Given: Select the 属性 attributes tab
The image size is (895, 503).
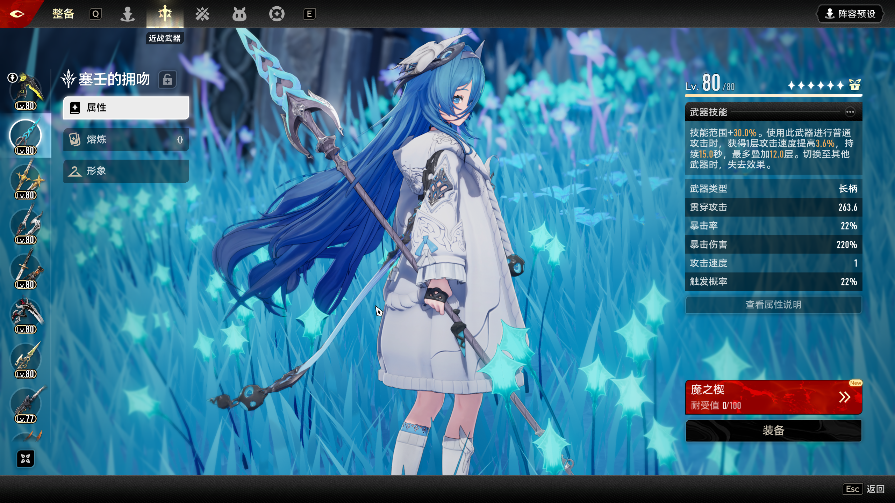Looking at the screenshot, I should pyautogui.click(x=126, y=107).
